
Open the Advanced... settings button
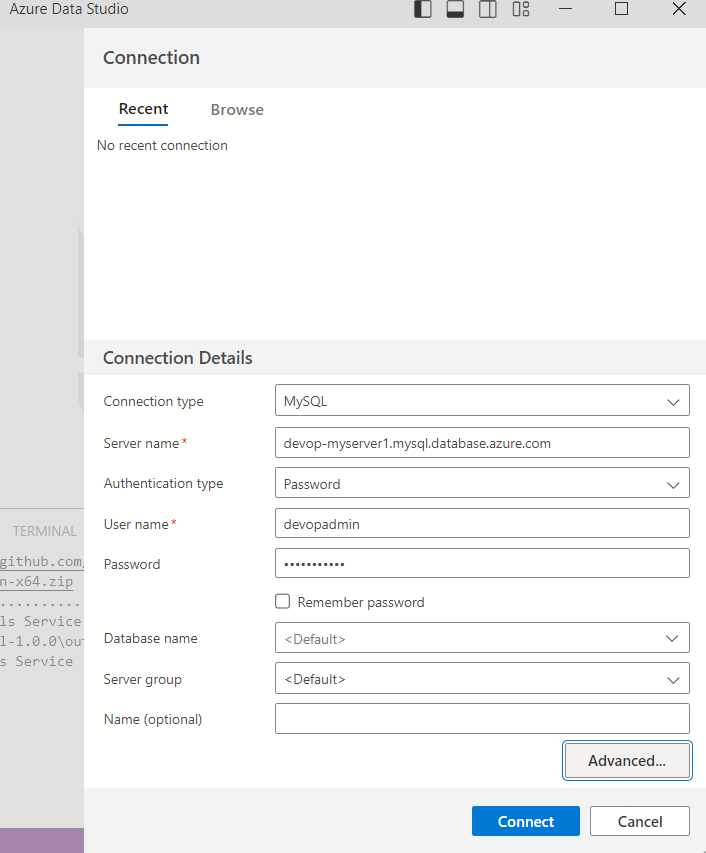[x=627, y=761]
